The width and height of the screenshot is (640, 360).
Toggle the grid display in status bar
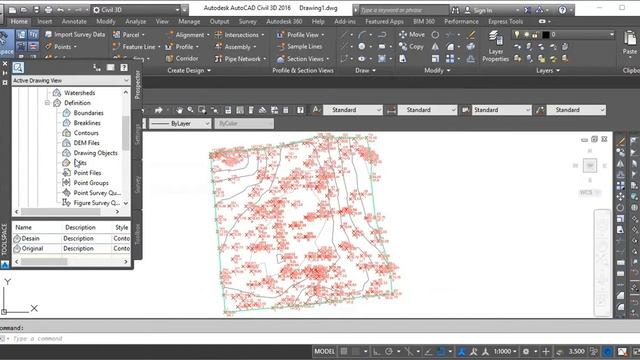coord(344,351)
